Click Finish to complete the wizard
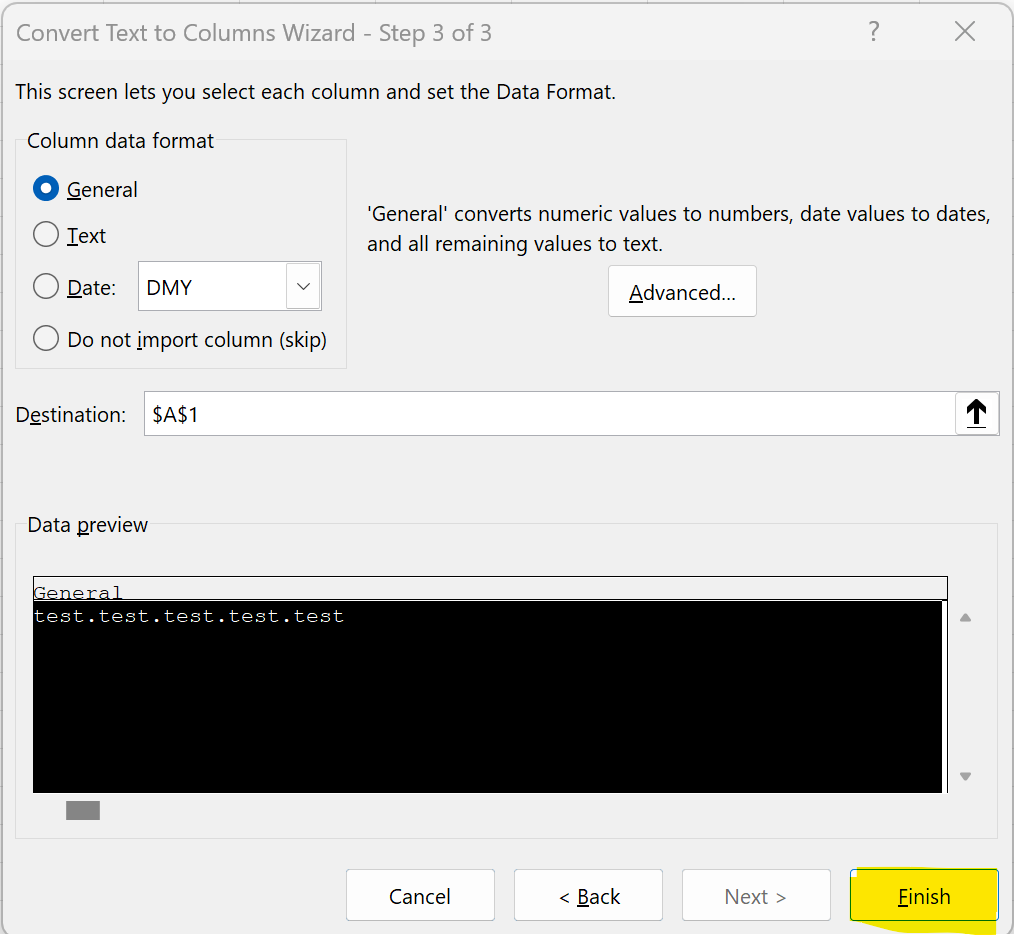The height and width of the screenshot is (935, 1014). click(x=923, y=896)
